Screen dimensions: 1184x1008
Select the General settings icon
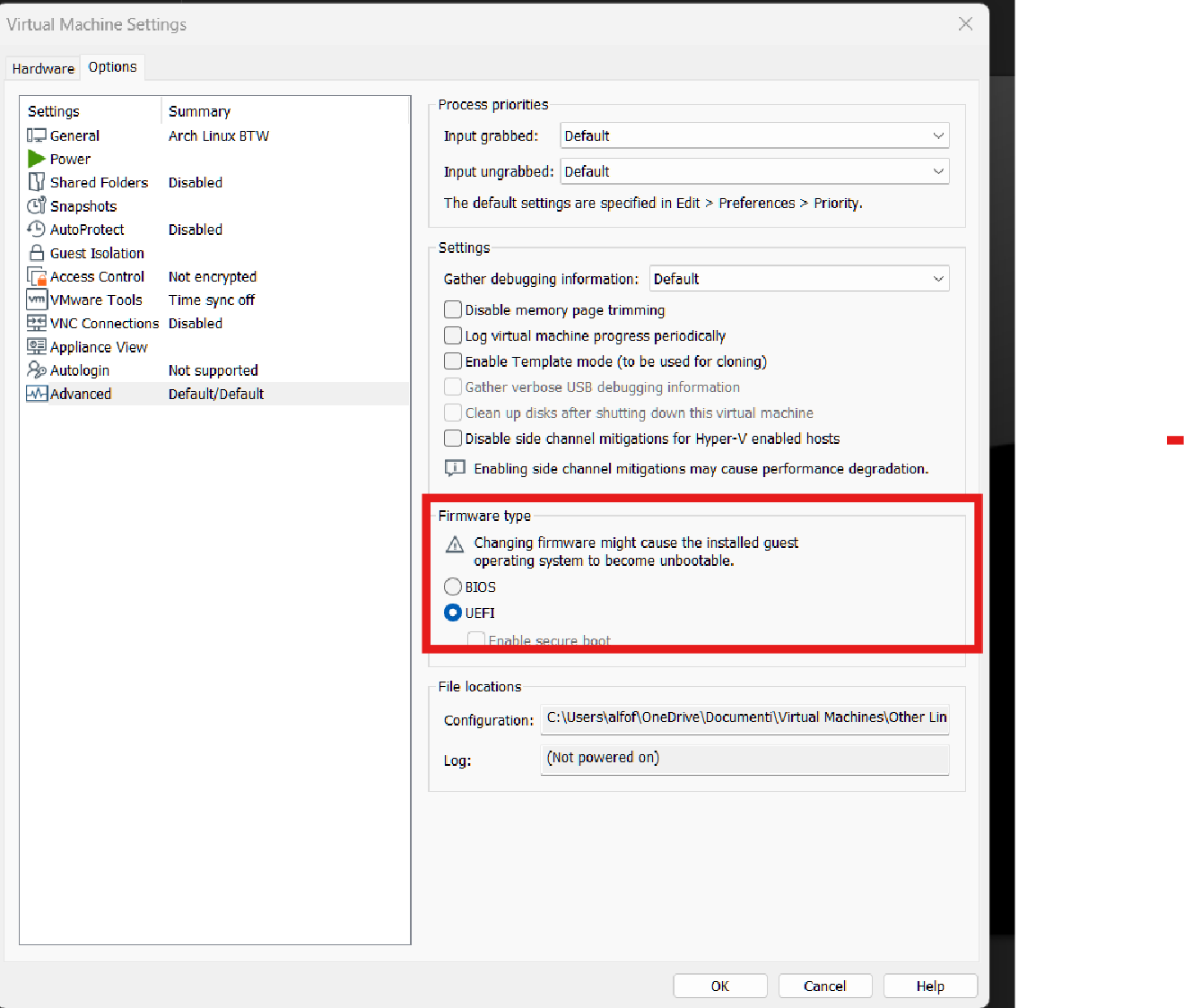click(37, 135)
